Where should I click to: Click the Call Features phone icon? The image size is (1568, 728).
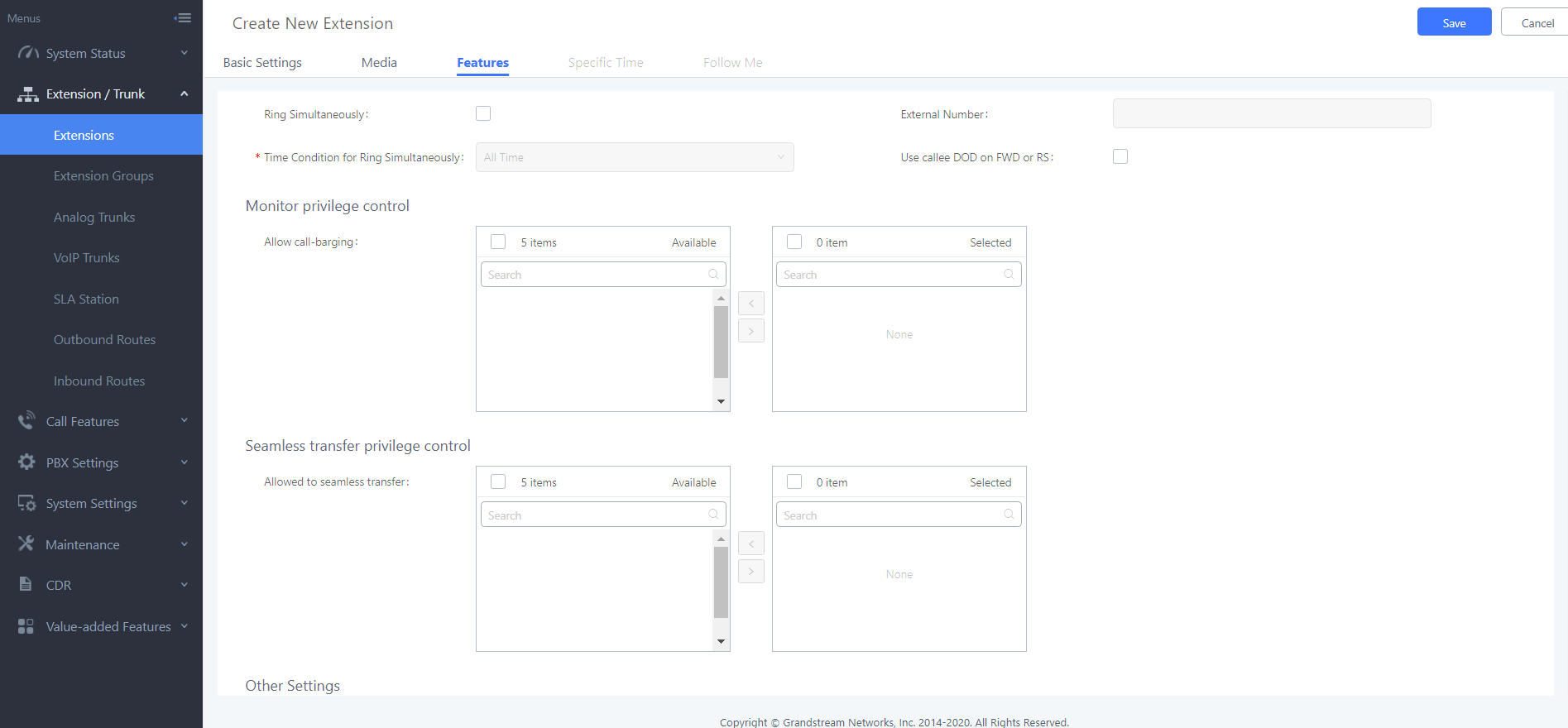26,421
